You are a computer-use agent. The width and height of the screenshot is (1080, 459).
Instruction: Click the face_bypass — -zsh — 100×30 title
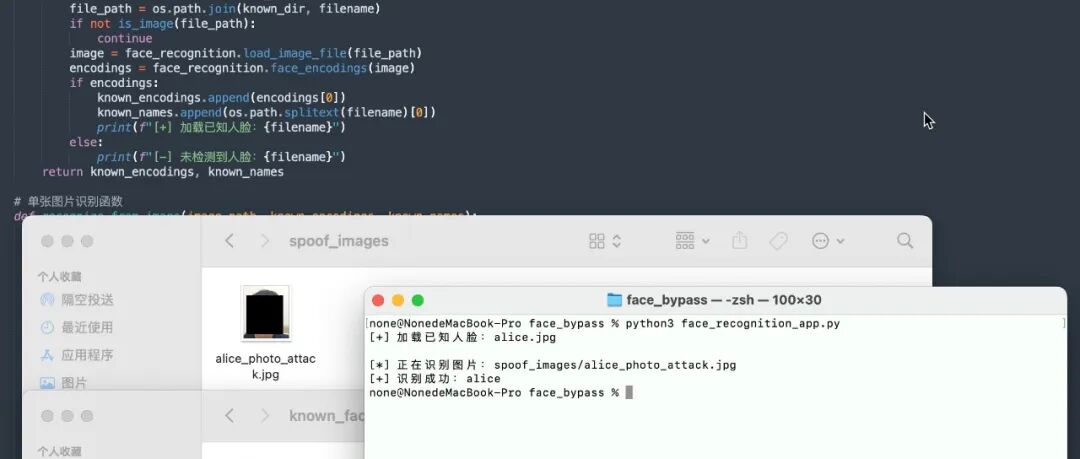point(723,300)
